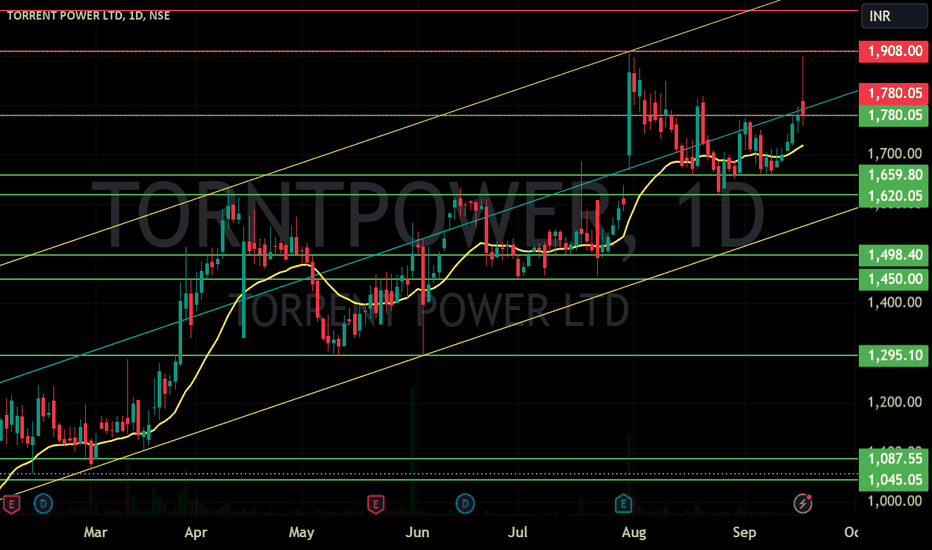
Task: Click the 1,000.00 price axis value
Action: (x=895, y=501)
